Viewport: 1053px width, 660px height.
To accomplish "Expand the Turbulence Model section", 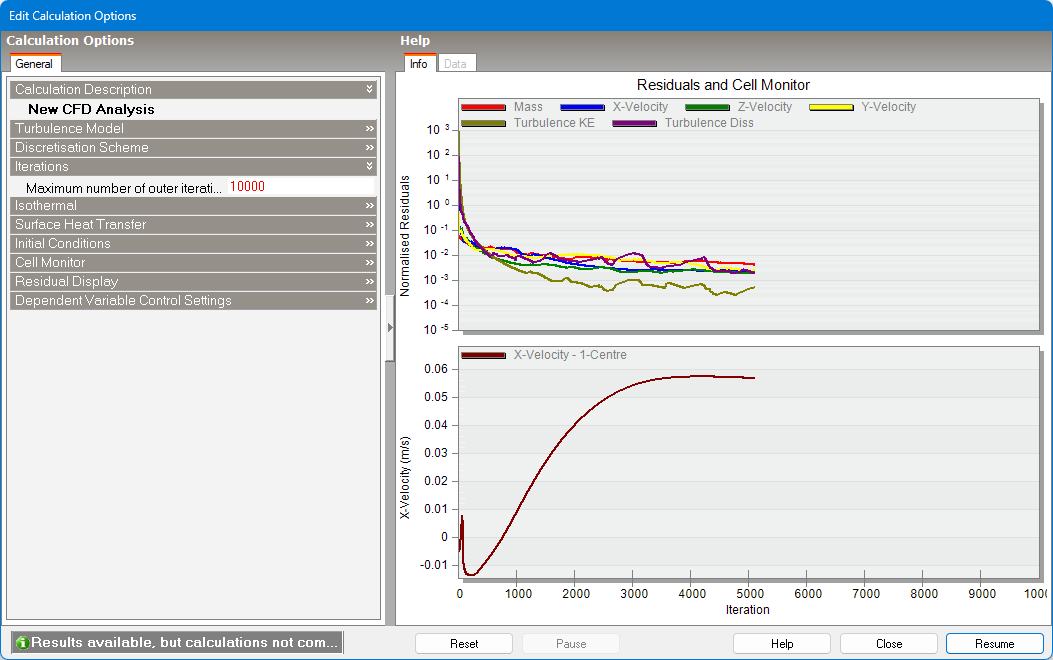I will pos(369,129).
